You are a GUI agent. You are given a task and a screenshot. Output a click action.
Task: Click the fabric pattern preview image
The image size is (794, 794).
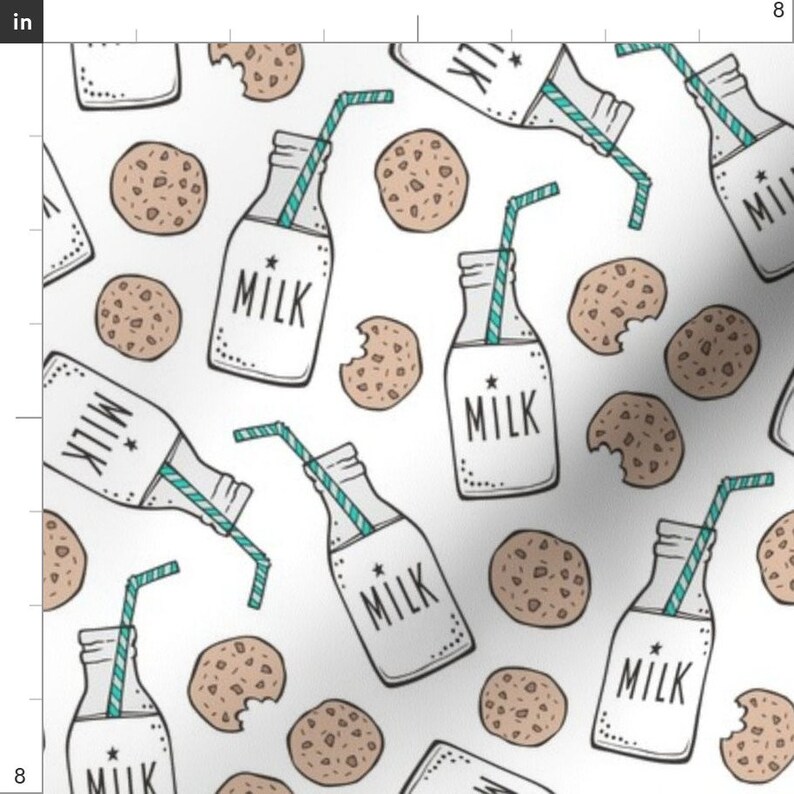point(418,418)
